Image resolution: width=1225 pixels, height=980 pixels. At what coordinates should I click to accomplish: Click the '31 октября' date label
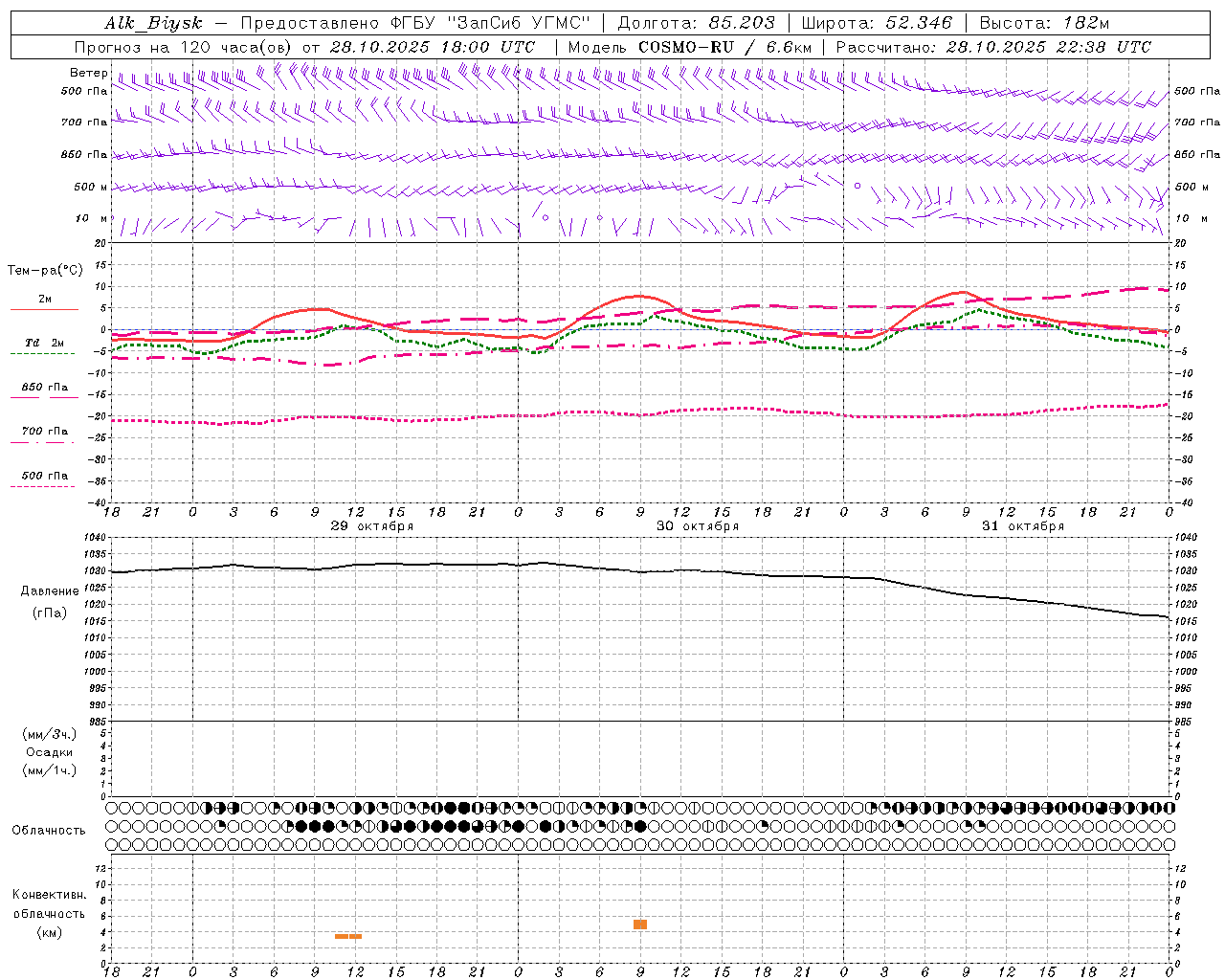click(1023, 526)
